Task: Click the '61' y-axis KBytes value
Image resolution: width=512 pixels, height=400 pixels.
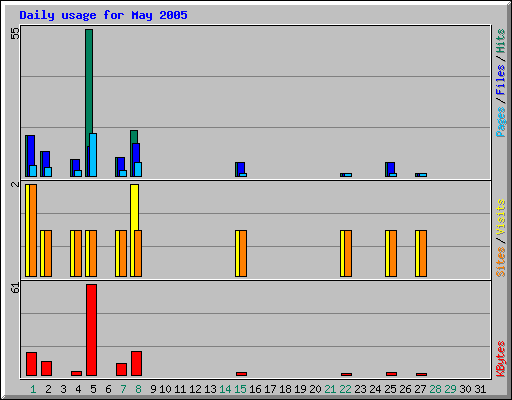Action: [x=15, y=287]
